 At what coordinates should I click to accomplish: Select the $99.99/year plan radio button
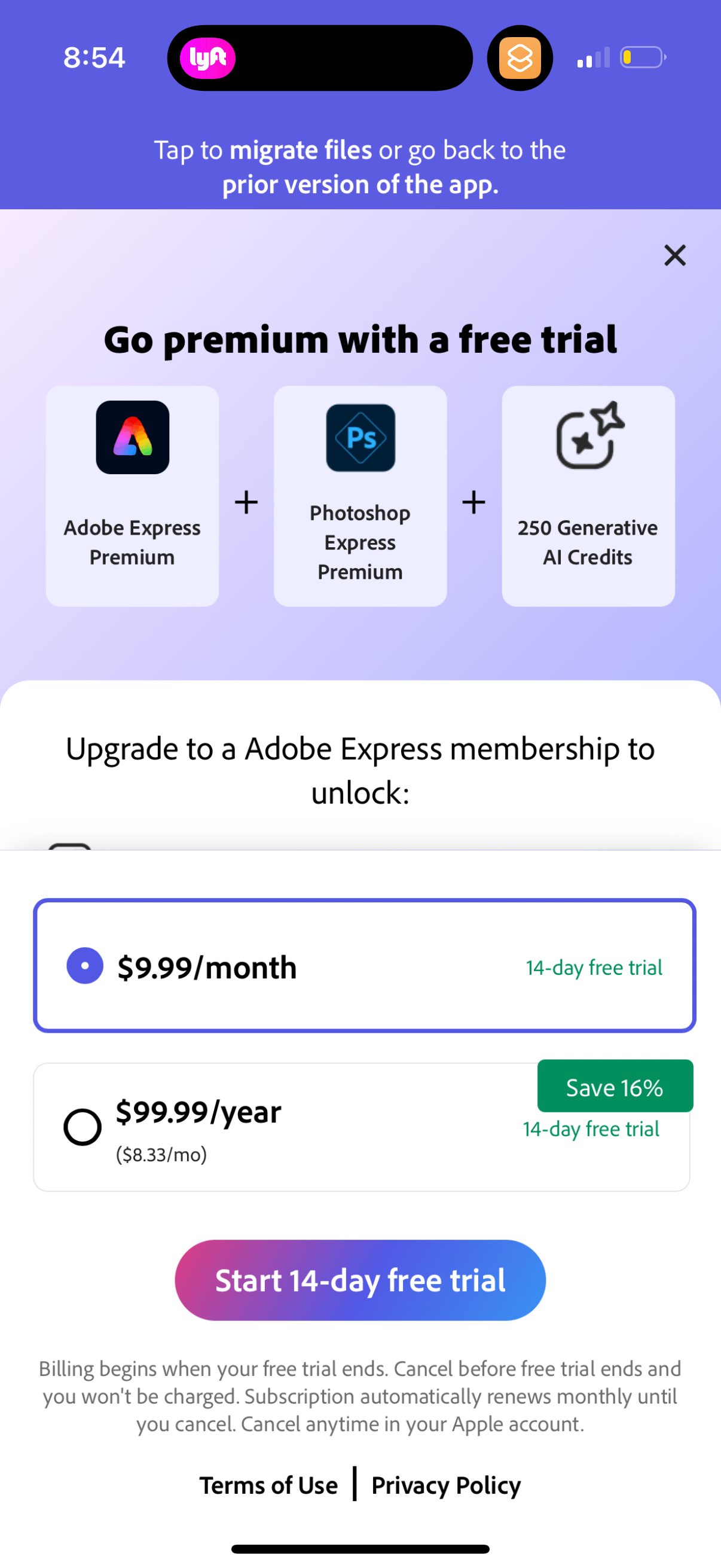(83, 1126)
